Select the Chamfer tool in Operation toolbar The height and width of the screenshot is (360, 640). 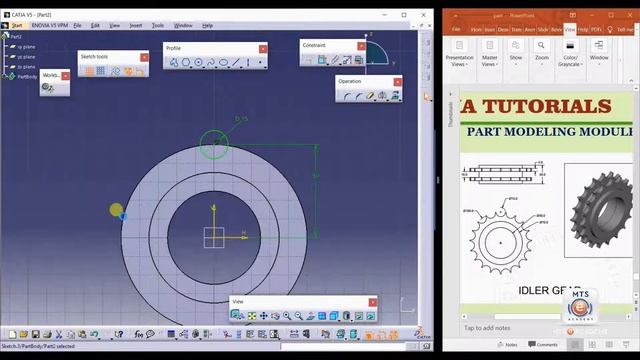358,96
